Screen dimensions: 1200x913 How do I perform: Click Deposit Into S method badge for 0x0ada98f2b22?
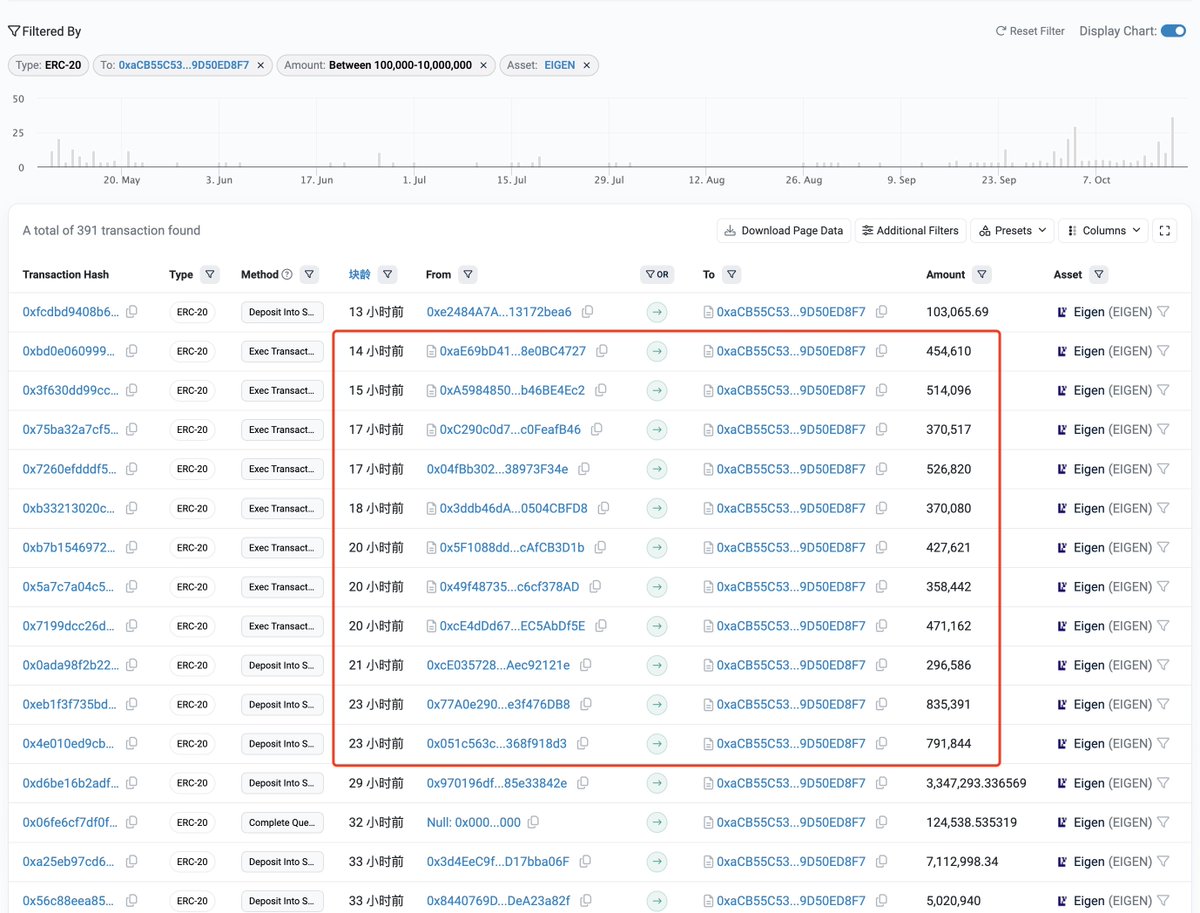(282, 665)
